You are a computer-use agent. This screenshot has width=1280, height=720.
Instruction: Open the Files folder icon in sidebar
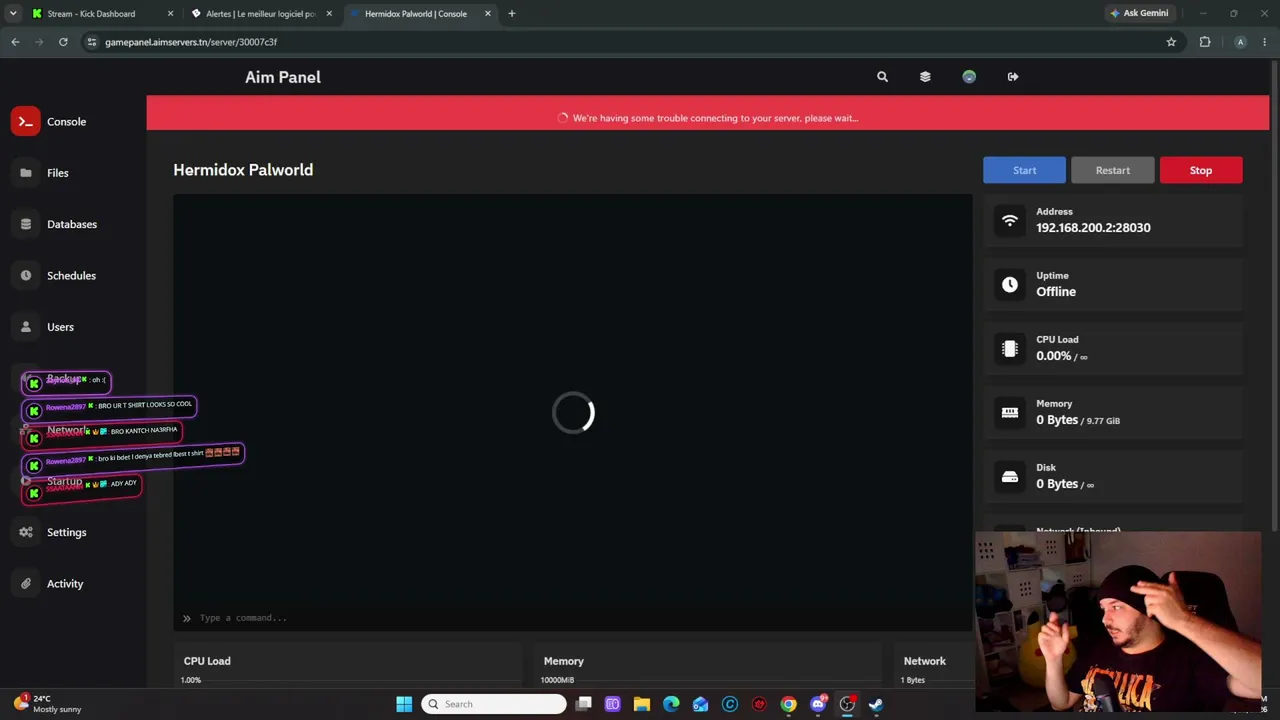[26, 173]
